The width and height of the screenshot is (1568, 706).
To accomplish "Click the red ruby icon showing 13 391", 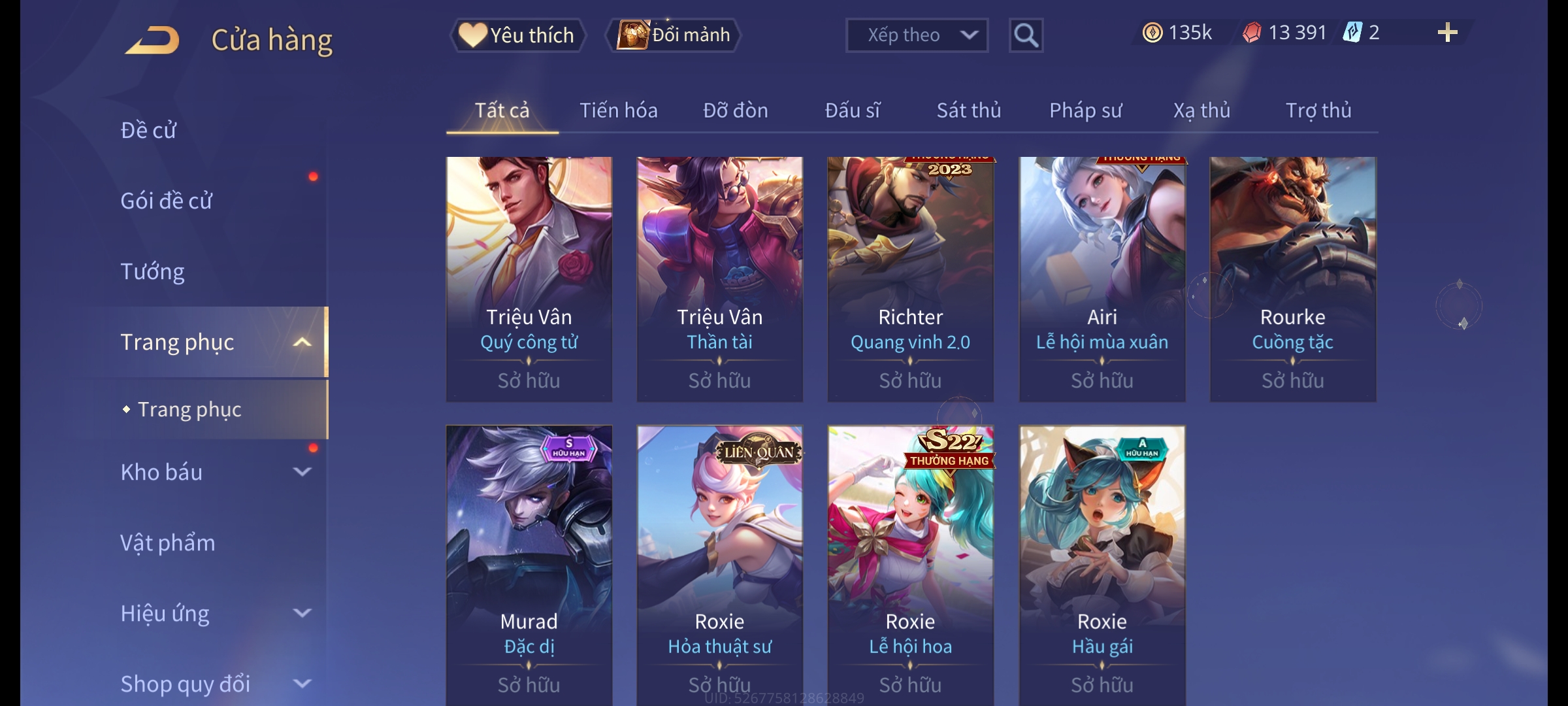I will [x=1252, y=33].
